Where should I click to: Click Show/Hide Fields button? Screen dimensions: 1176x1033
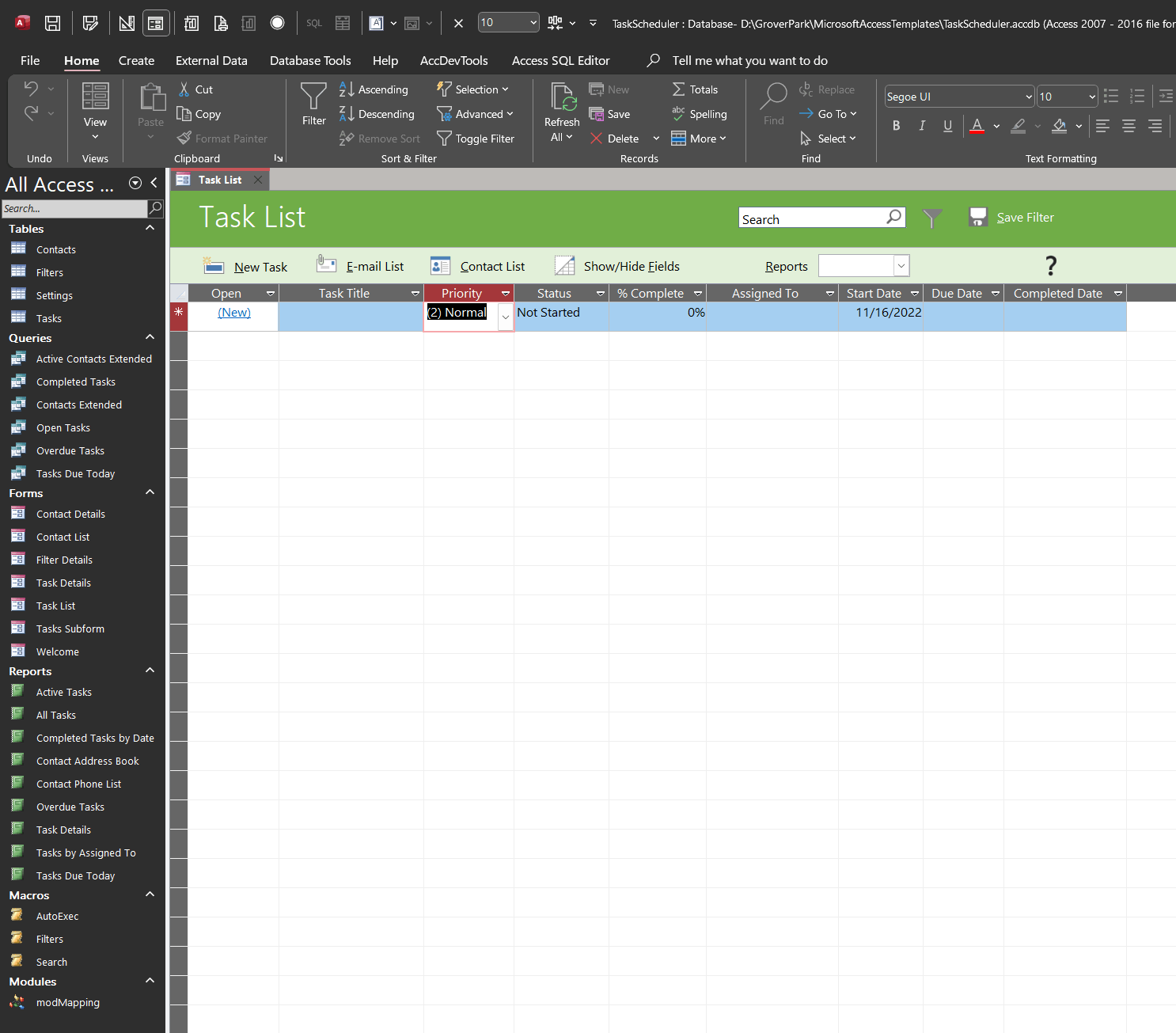click(x=617, y=266)
